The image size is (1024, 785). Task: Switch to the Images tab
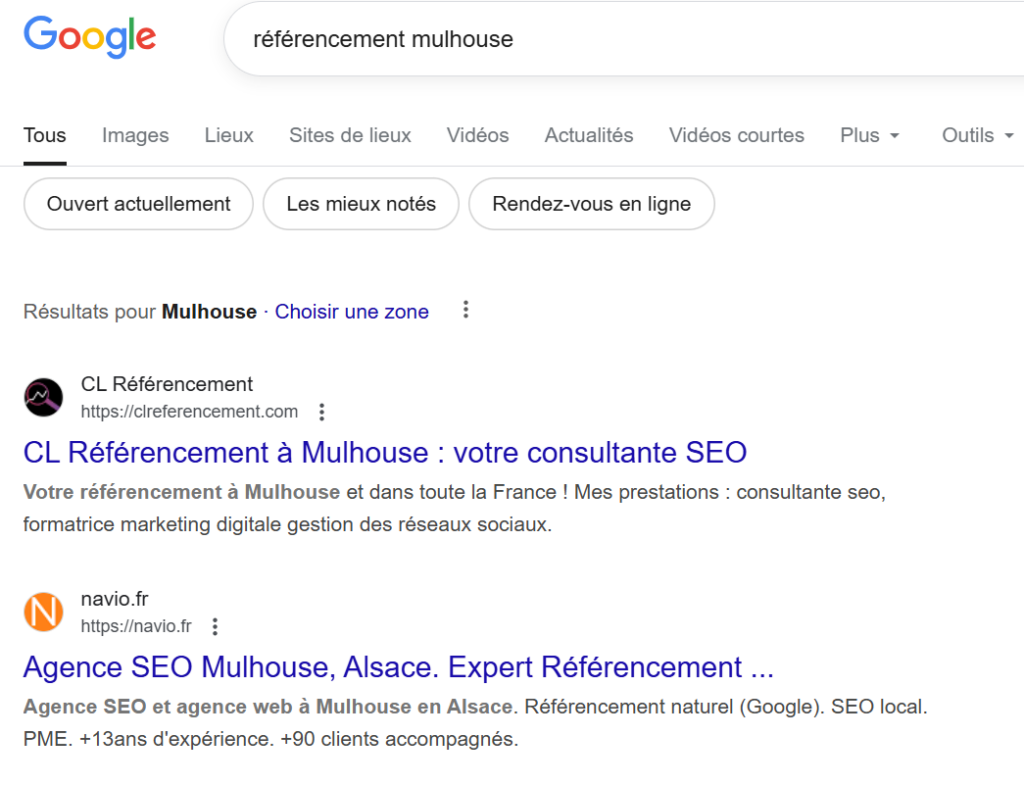pos(135,135)
